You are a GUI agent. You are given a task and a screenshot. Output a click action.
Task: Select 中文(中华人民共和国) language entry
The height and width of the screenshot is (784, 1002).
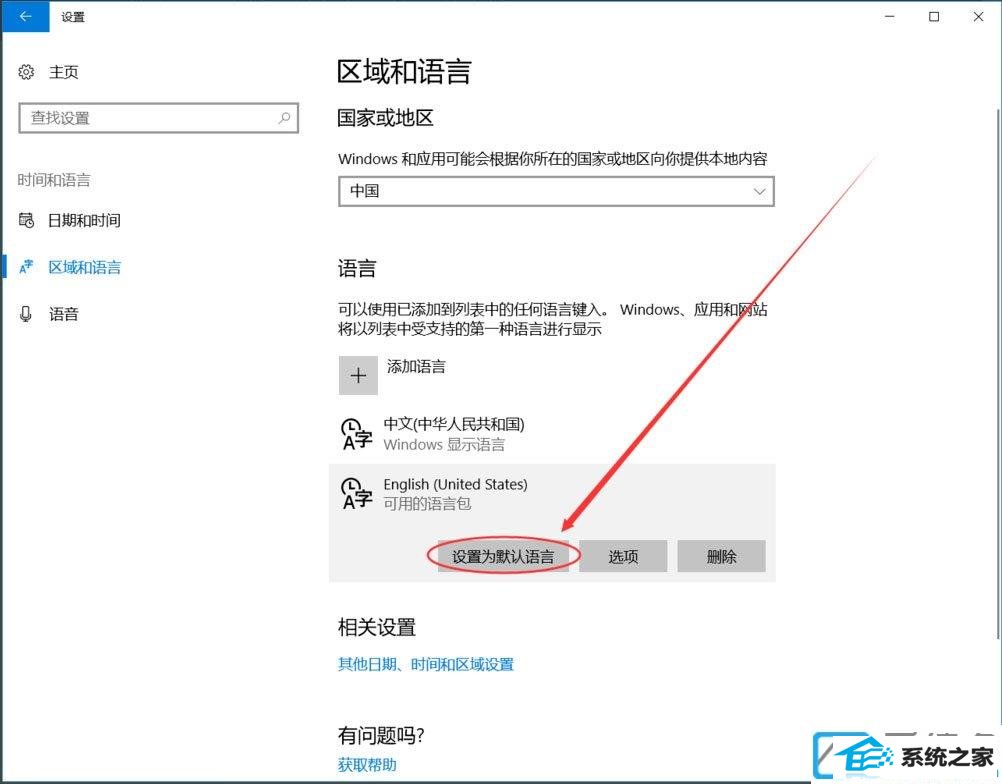coord(552,434)
